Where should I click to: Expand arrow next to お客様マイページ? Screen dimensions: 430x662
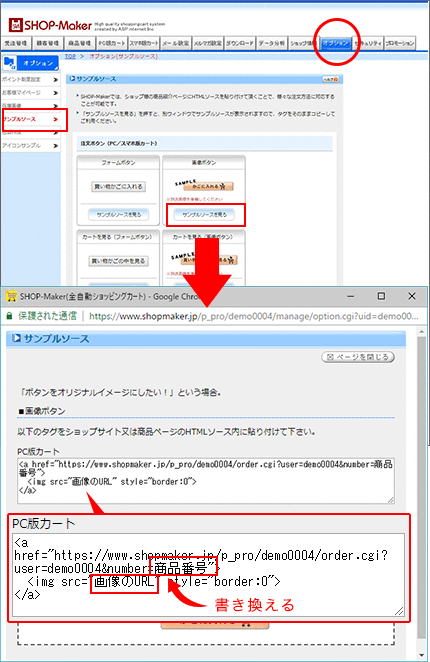[x=55, y=92]
